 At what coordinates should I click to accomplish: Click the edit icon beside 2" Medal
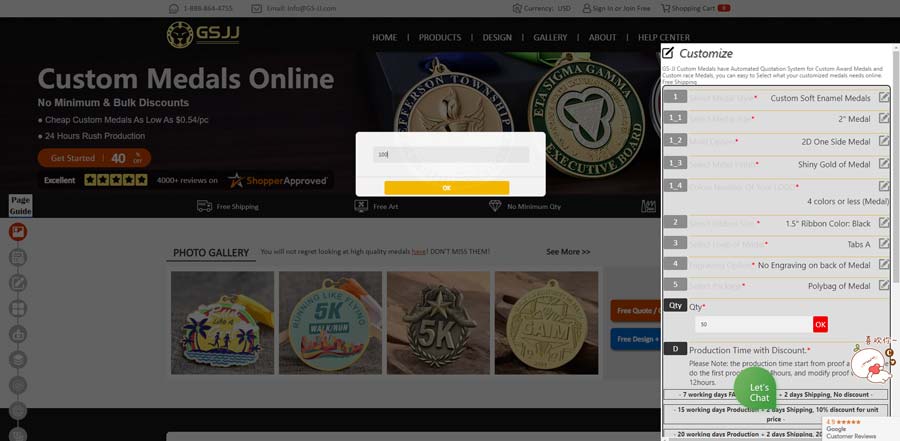[883, 118]
